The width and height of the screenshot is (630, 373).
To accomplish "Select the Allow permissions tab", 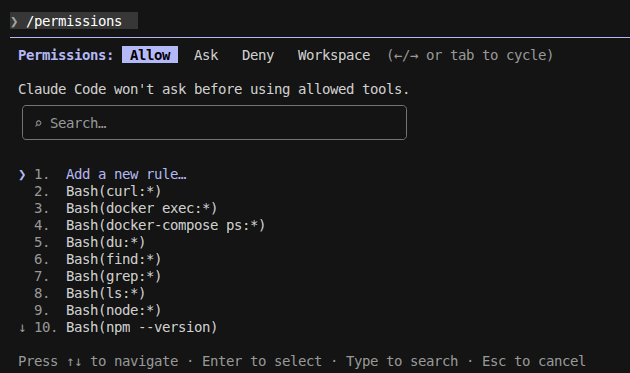I will tap(150, 55).
